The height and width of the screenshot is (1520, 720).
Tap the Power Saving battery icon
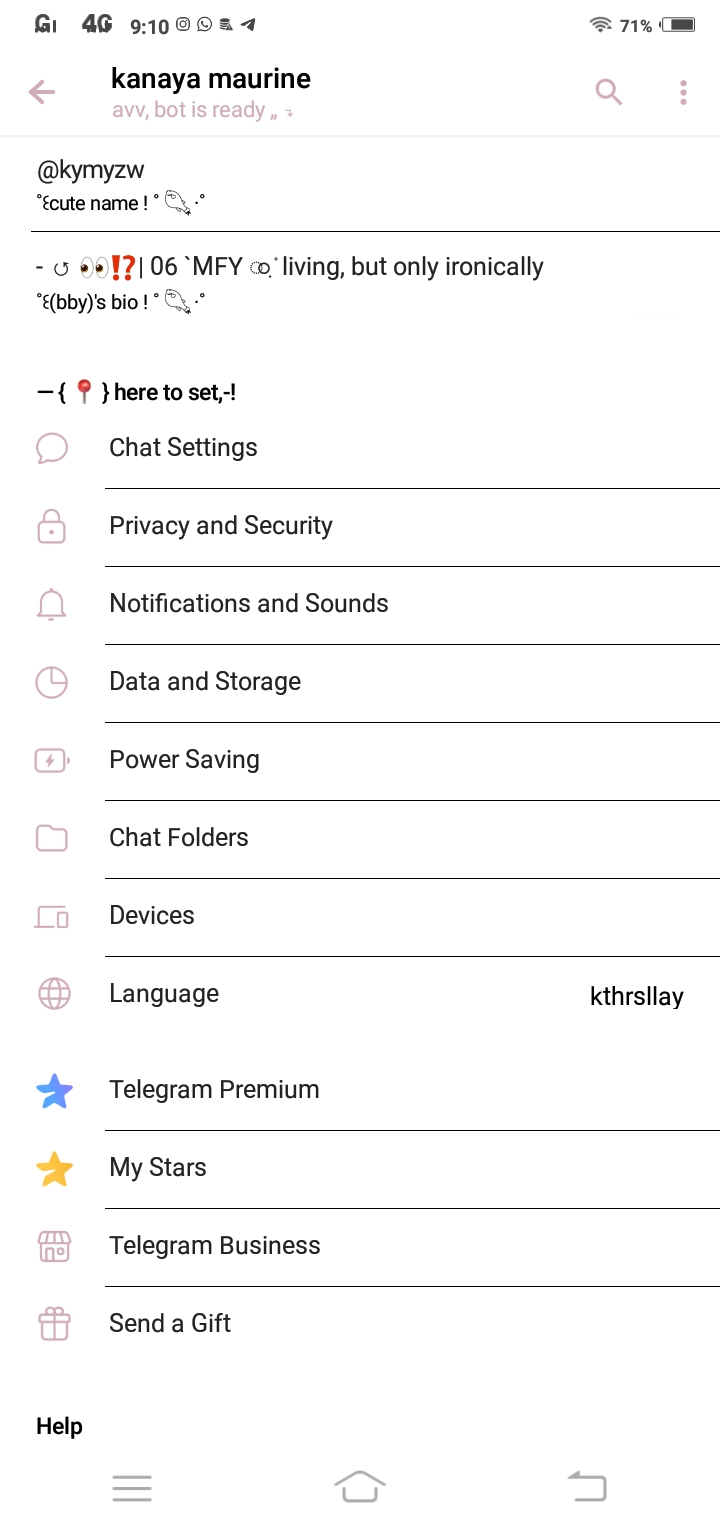[x=52, y=760]
